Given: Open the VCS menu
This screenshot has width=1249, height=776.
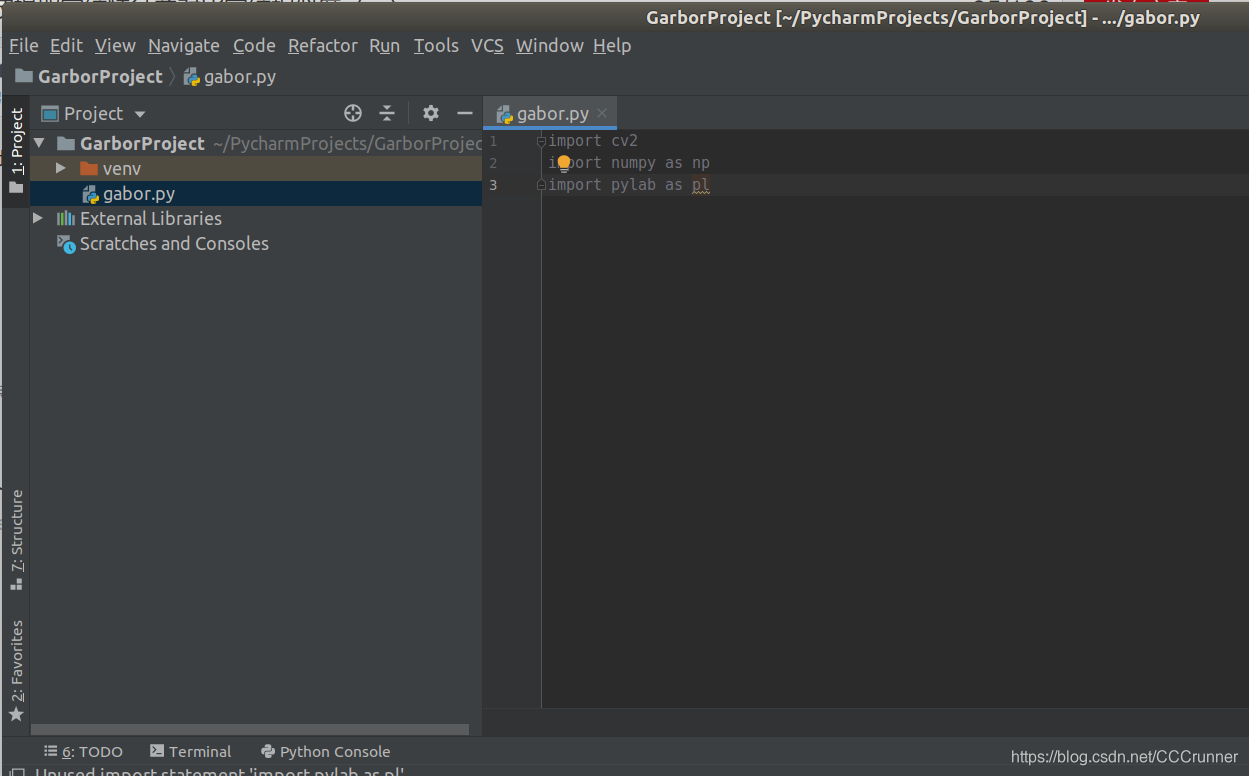Looking at the screenshot, I should click(x=487, y=45).
